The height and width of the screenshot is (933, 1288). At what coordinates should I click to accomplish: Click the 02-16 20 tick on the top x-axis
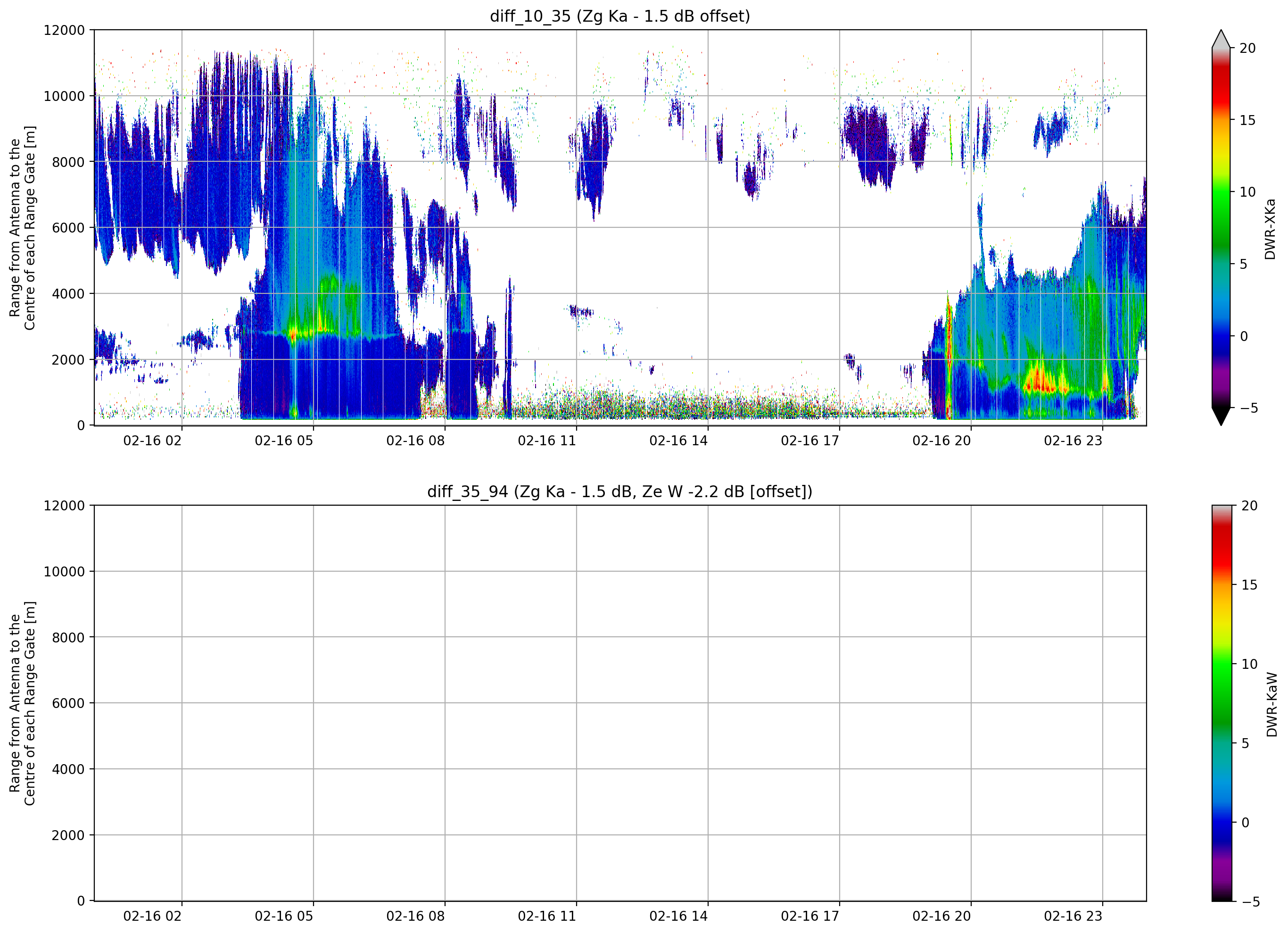click(941, 441)
